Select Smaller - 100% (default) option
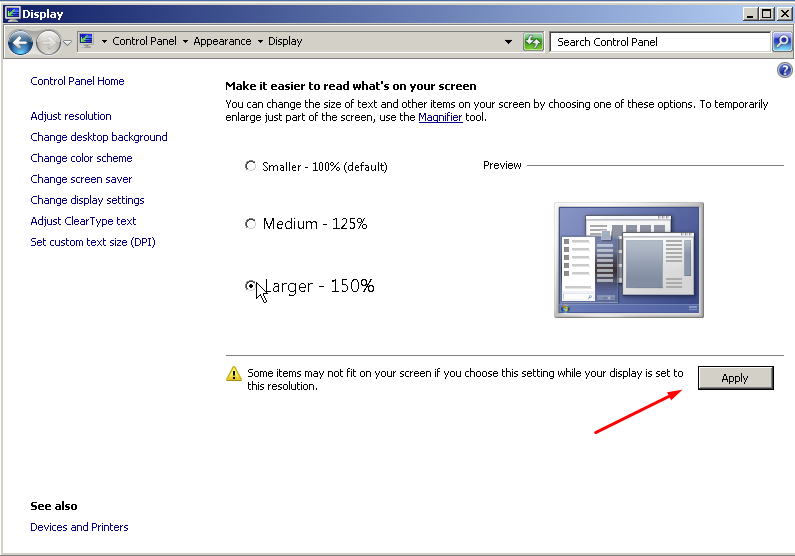 (x=251, y=166)
